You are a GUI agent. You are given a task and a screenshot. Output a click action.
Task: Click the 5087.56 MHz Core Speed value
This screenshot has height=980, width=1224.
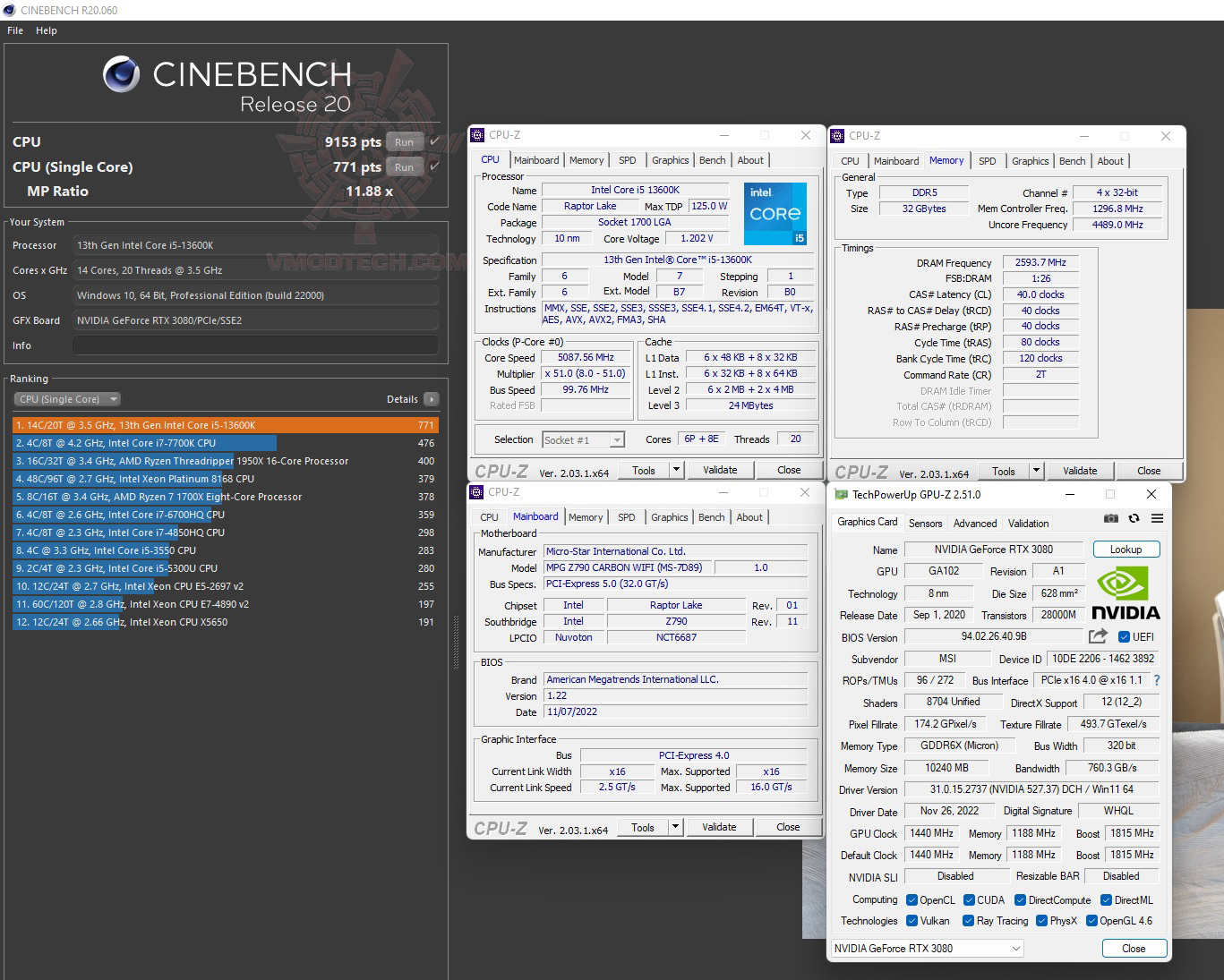click(586, 357)
